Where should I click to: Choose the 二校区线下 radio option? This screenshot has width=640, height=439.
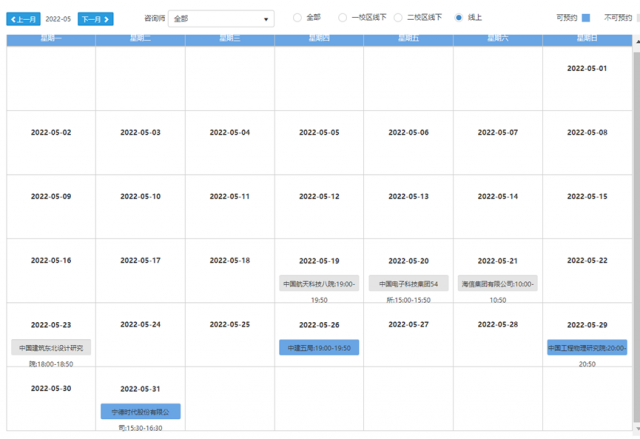click(x=398, y=18)
